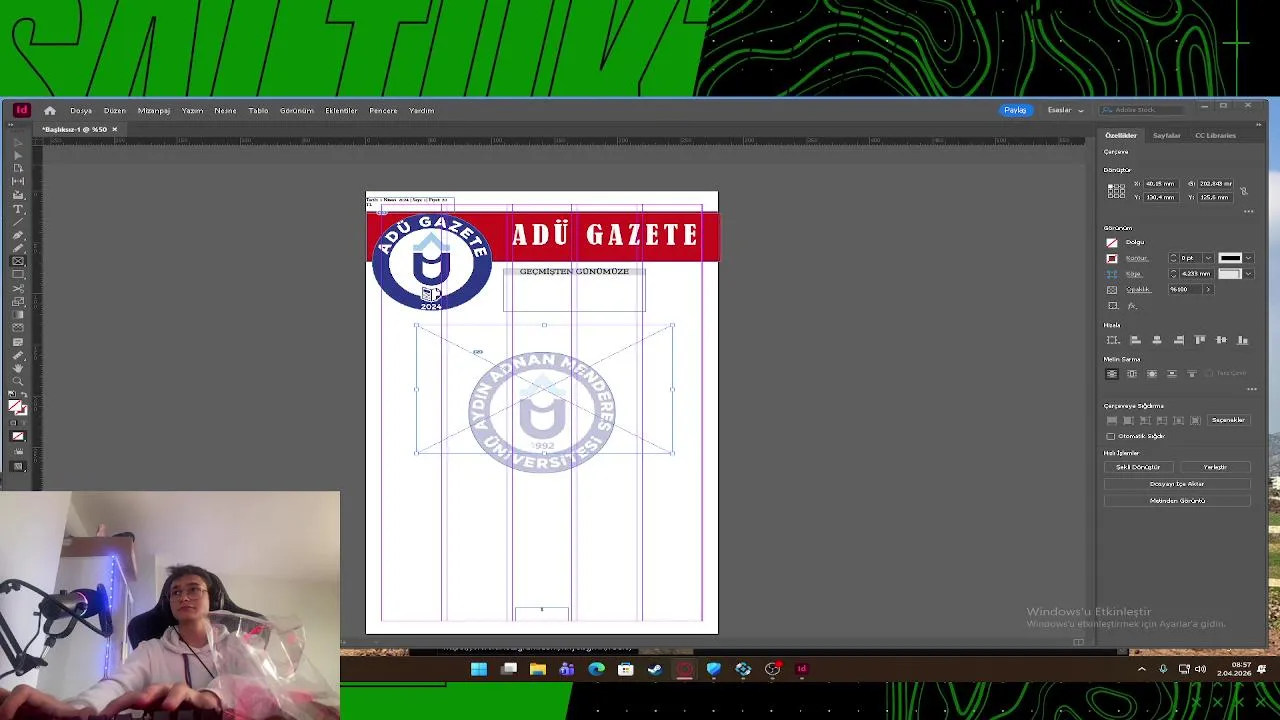Click the Kontur stroke swatch
Image resolution: width=1280 pixels, height=720 pixels.
(x=1112, y=258)
